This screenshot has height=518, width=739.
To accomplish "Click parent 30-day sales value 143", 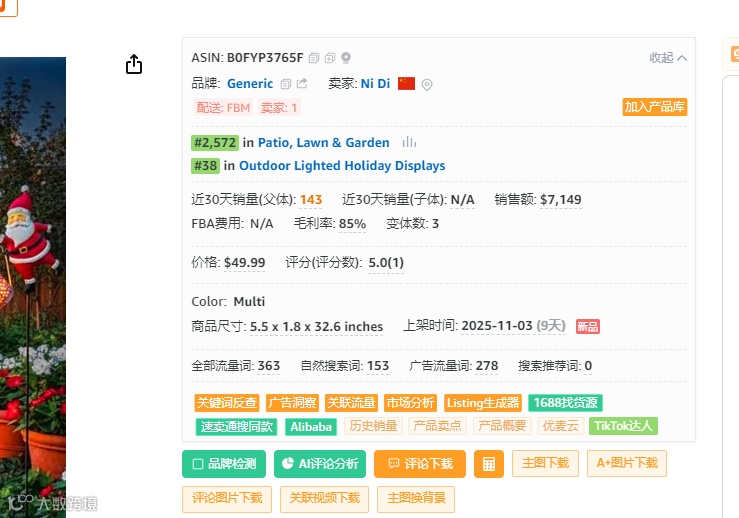I will (311, 199).
